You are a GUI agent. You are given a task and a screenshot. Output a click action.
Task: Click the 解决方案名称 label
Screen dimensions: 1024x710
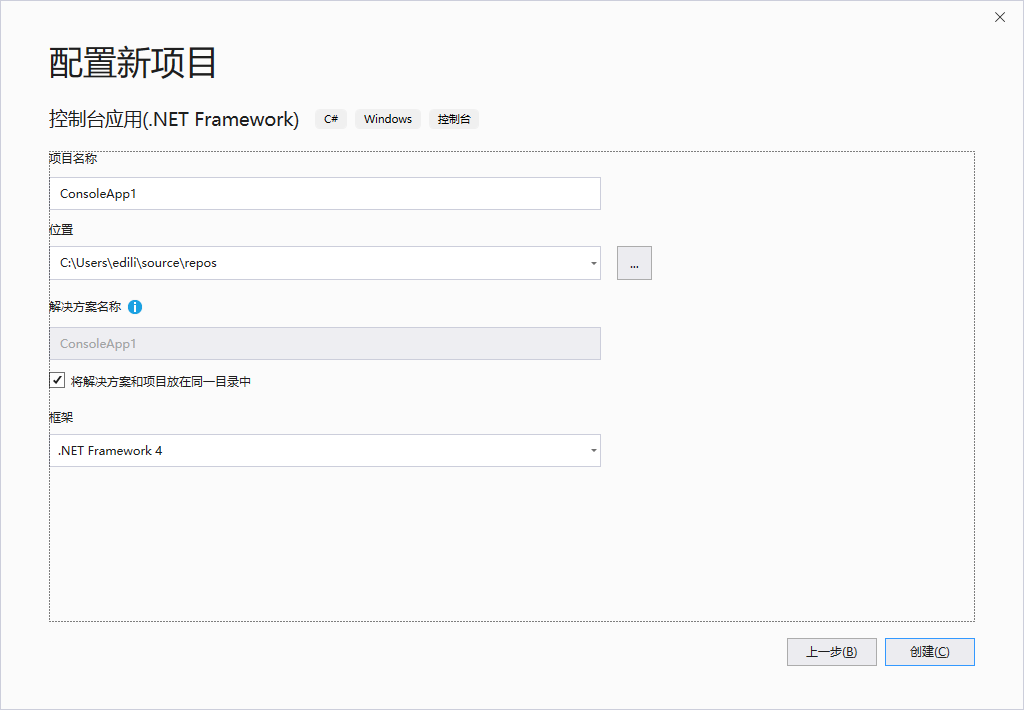tap(86, 307)
